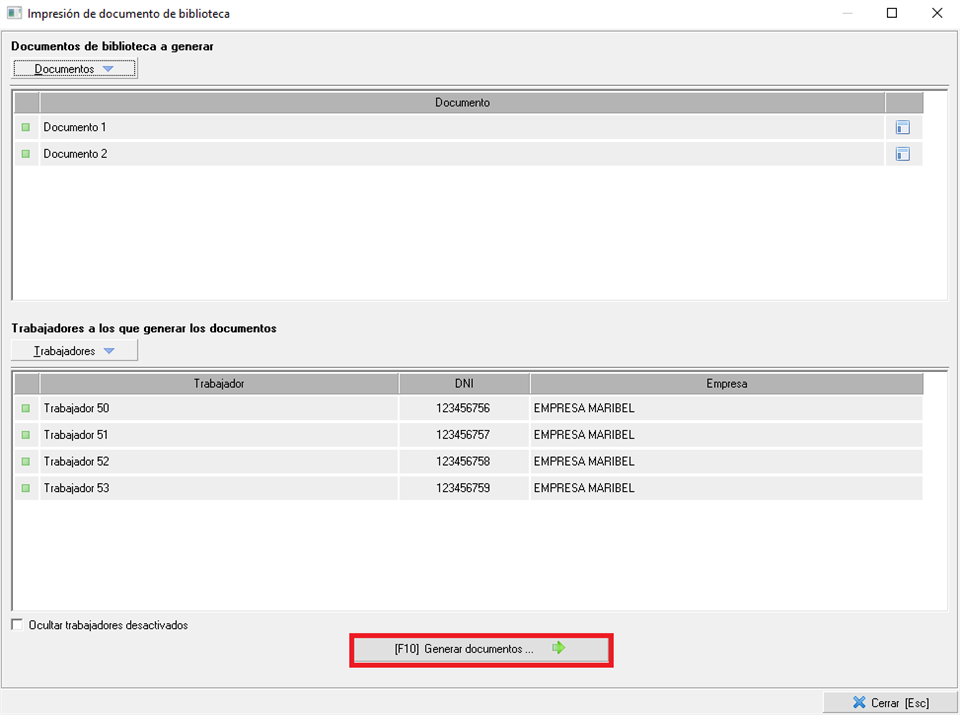The width and height of the screenshot is (960, 715).
Task: Toggle green marker beside Documento 2
Action: click(26, 154)
